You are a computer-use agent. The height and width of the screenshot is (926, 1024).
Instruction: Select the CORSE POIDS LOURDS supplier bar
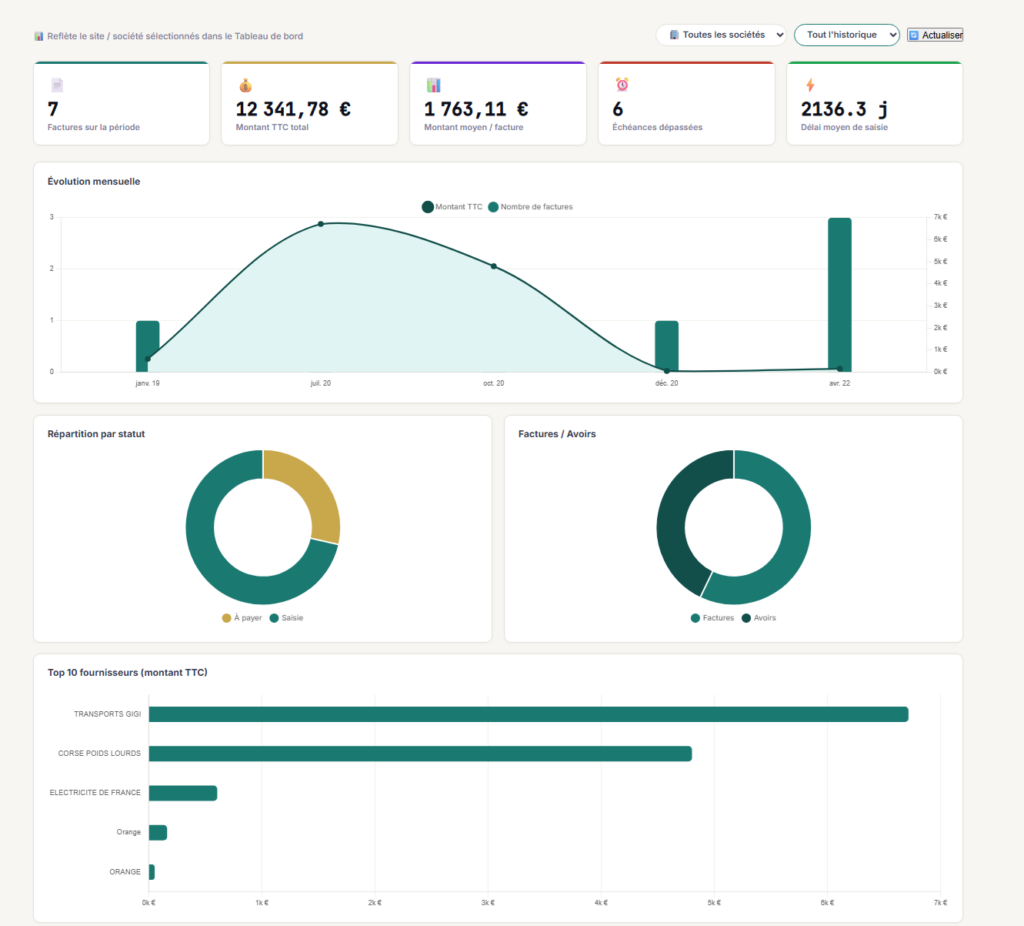click(420, 754)
